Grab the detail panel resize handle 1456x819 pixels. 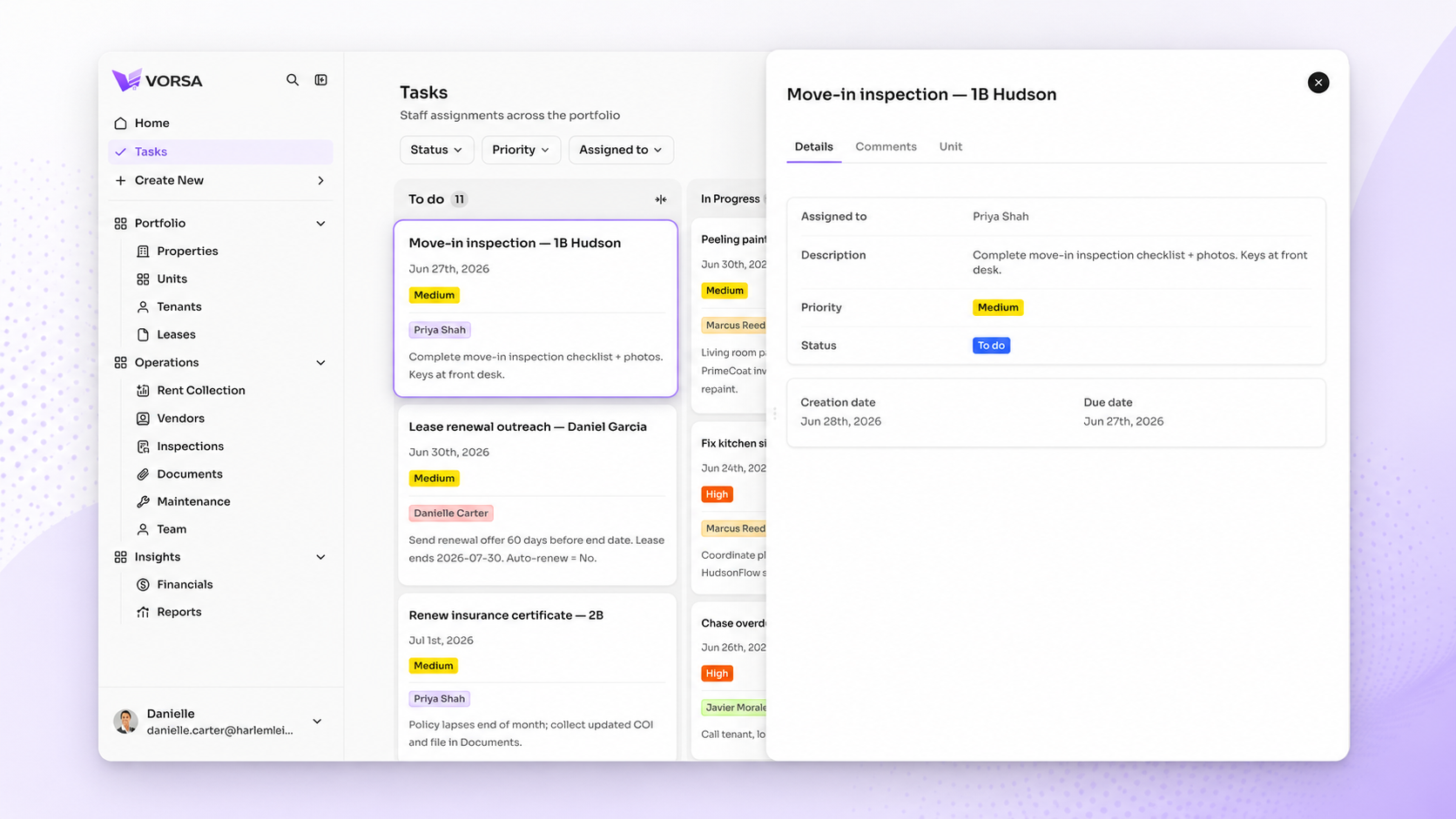[774, 413]
